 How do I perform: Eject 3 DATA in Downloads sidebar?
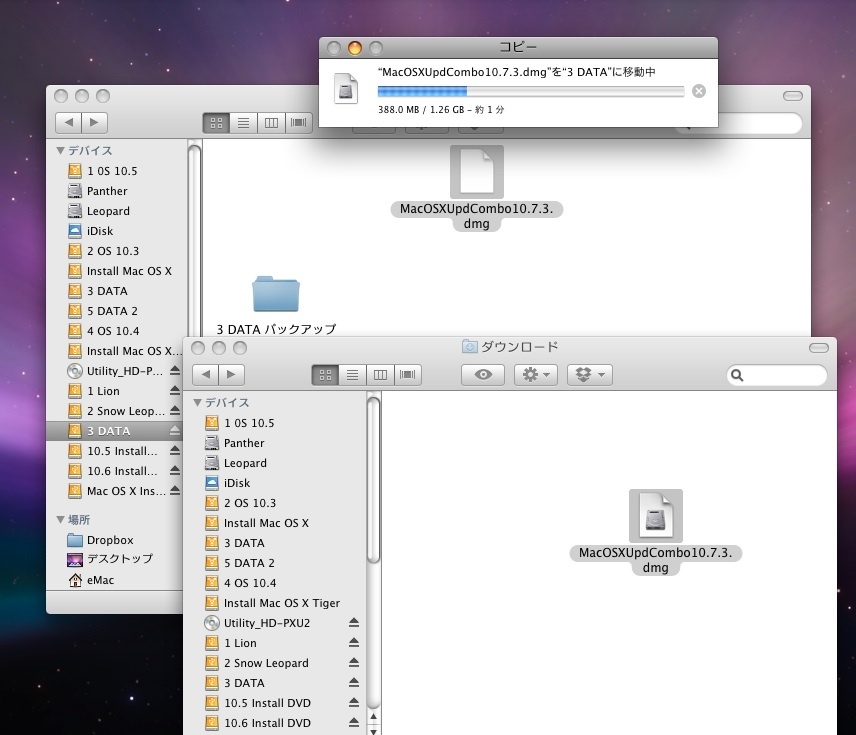[x=354, y=683]
